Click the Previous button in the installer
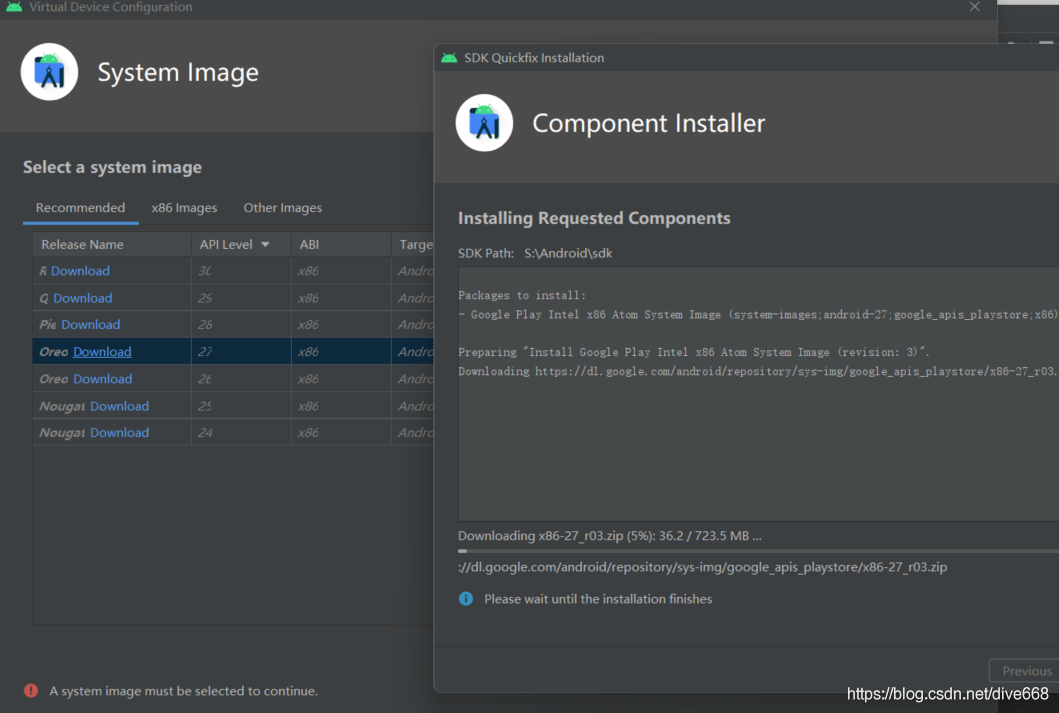 point(1026,670)
